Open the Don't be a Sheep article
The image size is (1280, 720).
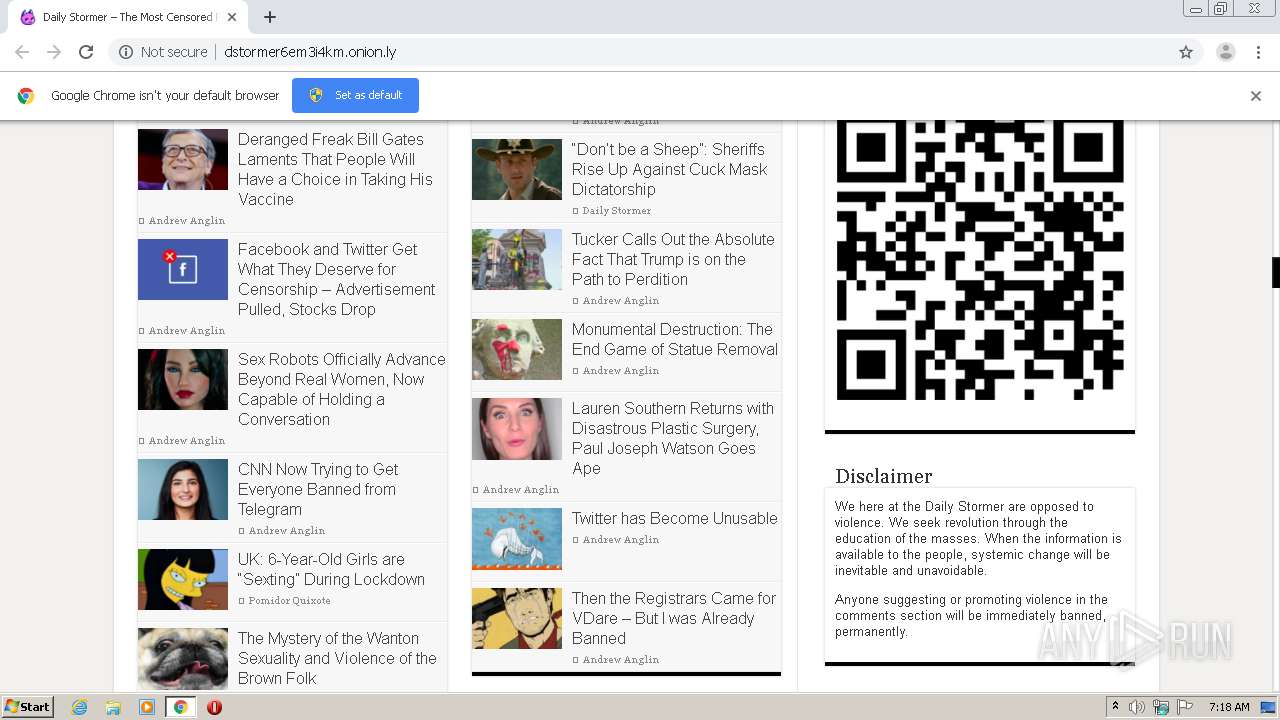tap(669, 169)
